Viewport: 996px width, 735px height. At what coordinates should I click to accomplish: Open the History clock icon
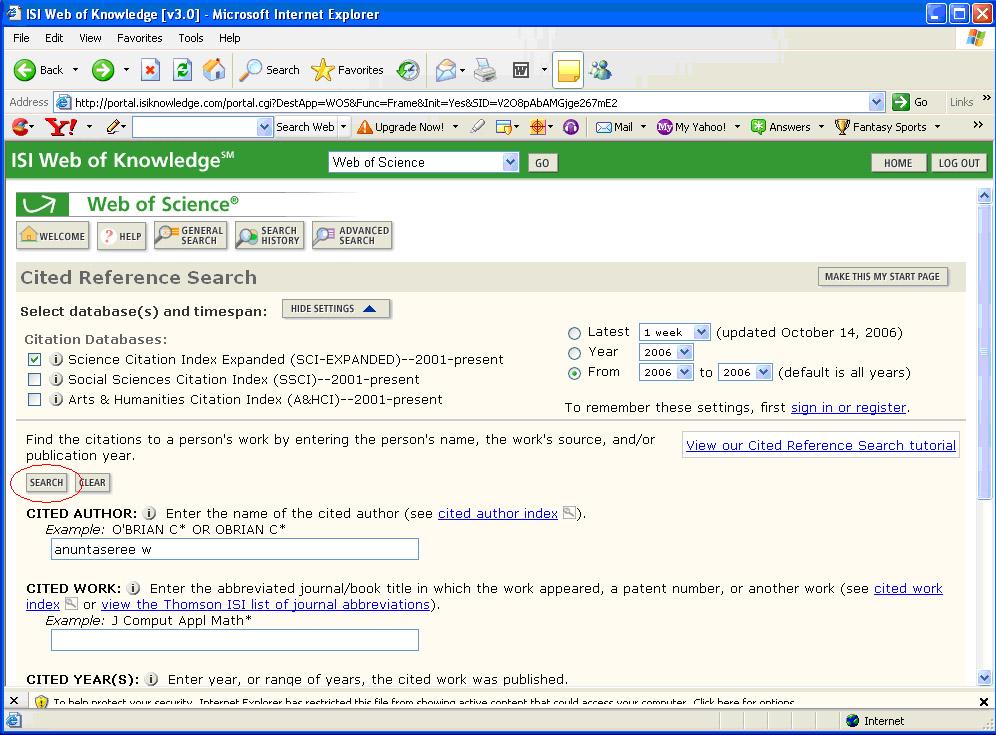408,70
